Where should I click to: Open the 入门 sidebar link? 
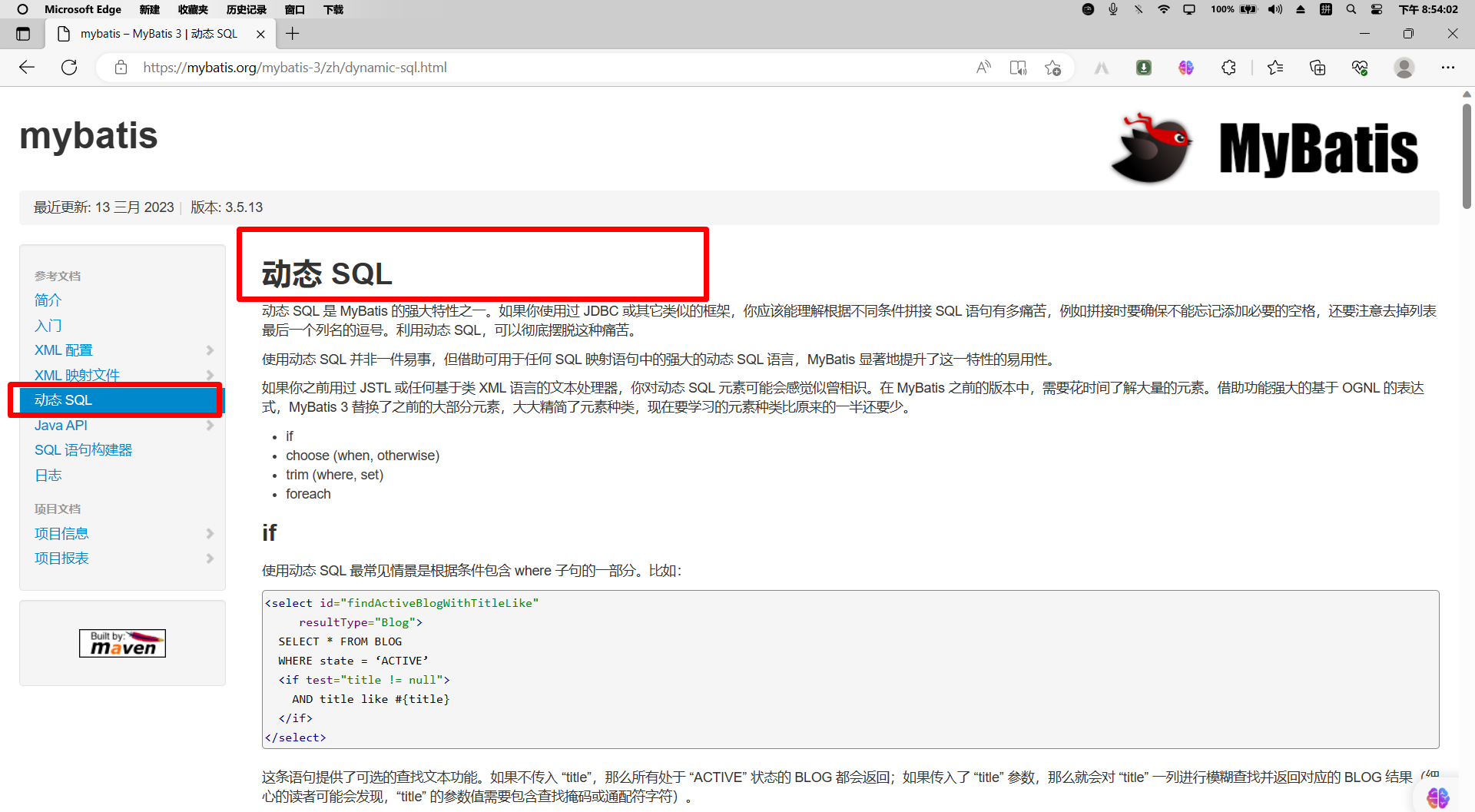[x=48, y=326]
